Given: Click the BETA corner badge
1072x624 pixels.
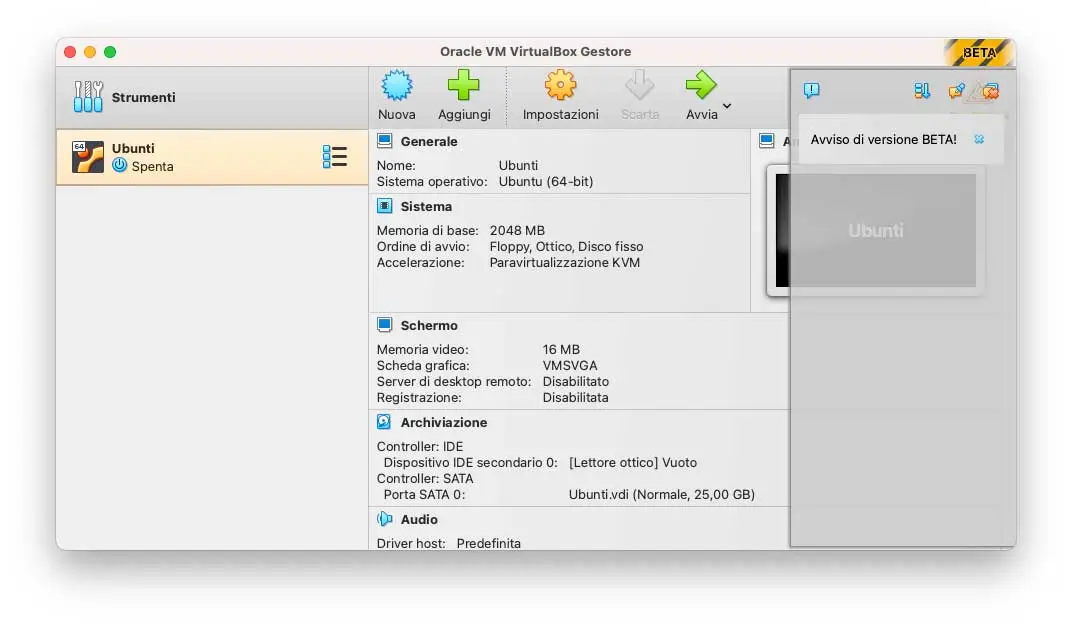Looking at the screenshot, I should (x=979, y=52).
